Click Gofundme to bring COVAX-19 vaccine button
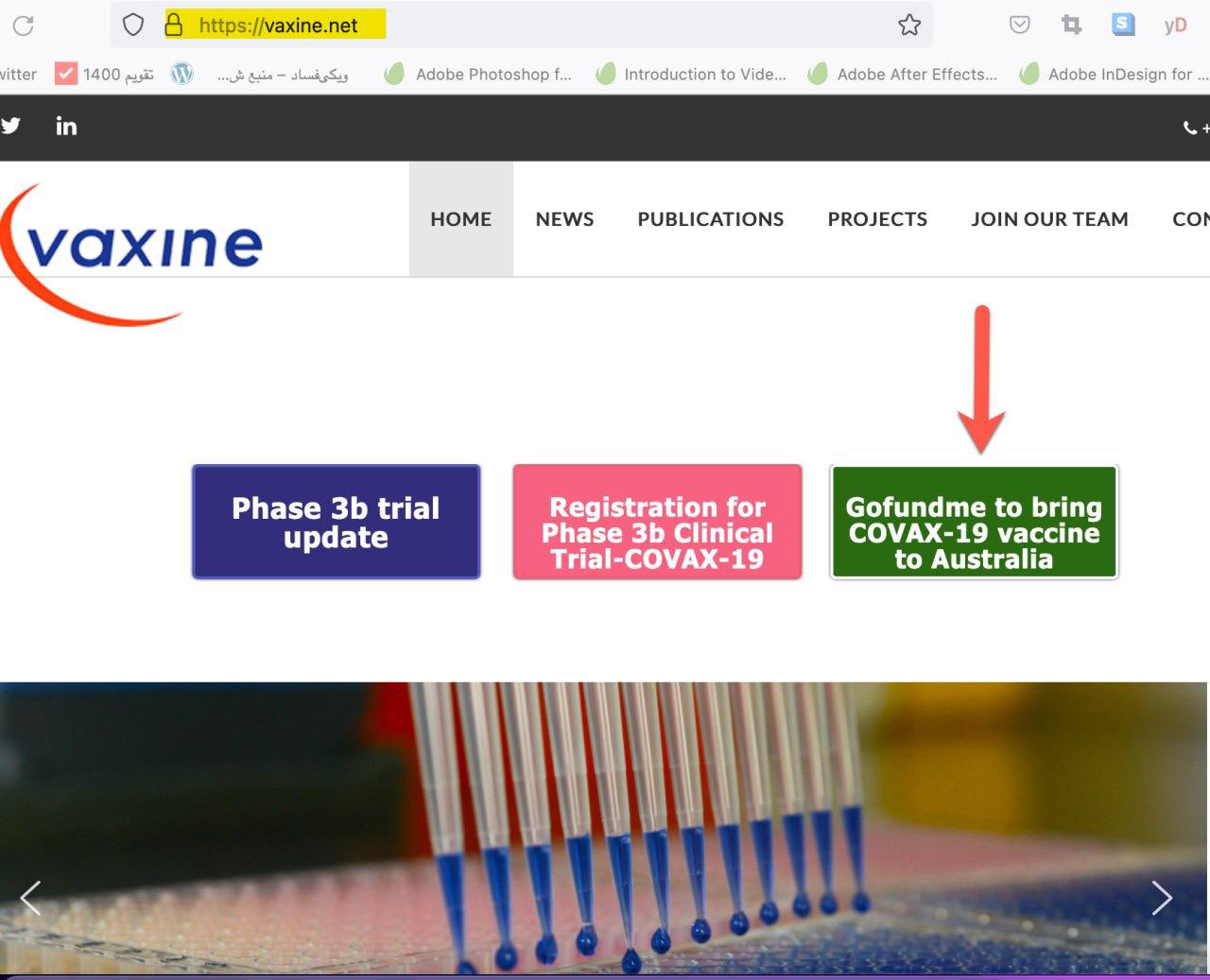 [974, 522]
